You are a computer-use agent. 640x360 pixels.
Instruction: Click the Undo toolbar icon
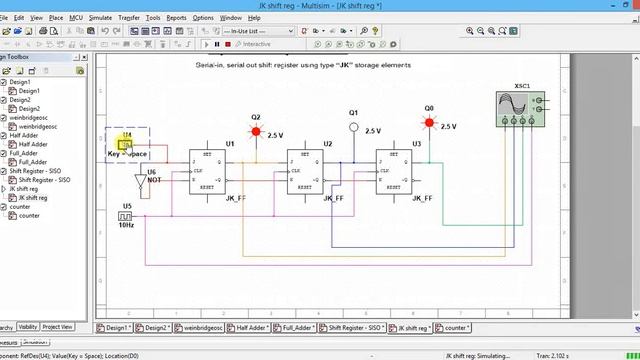(x=105, y=31)
